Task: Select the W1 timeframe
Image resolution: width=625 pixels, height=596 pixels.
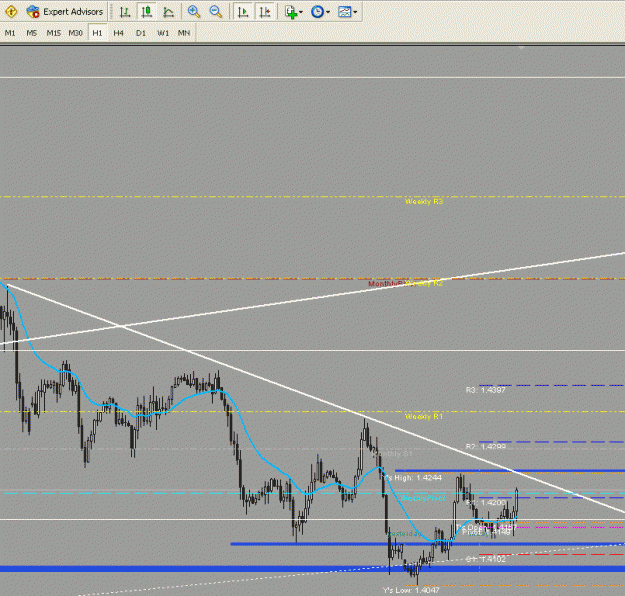Action: (x=163, y=33)
